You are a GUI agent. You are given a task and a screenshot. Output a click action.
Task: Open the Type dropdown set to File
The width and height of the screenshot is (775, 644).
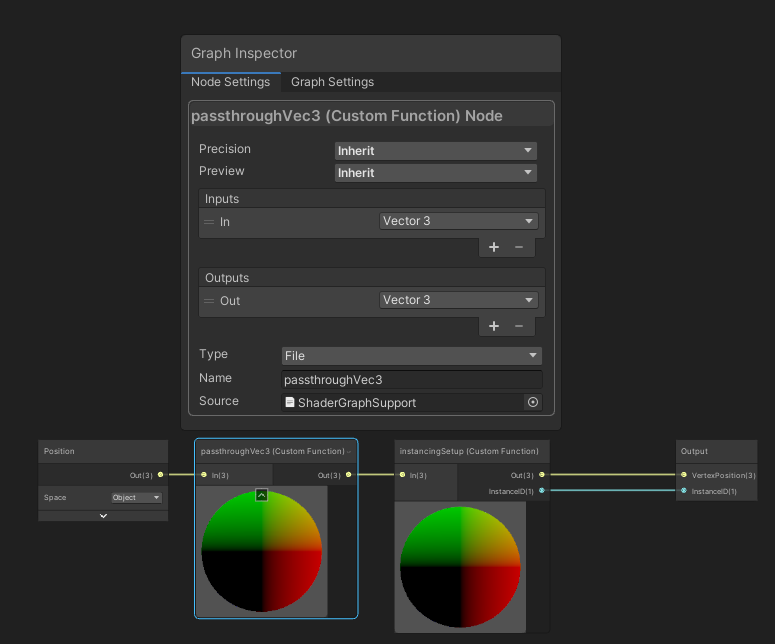(412, 356)
